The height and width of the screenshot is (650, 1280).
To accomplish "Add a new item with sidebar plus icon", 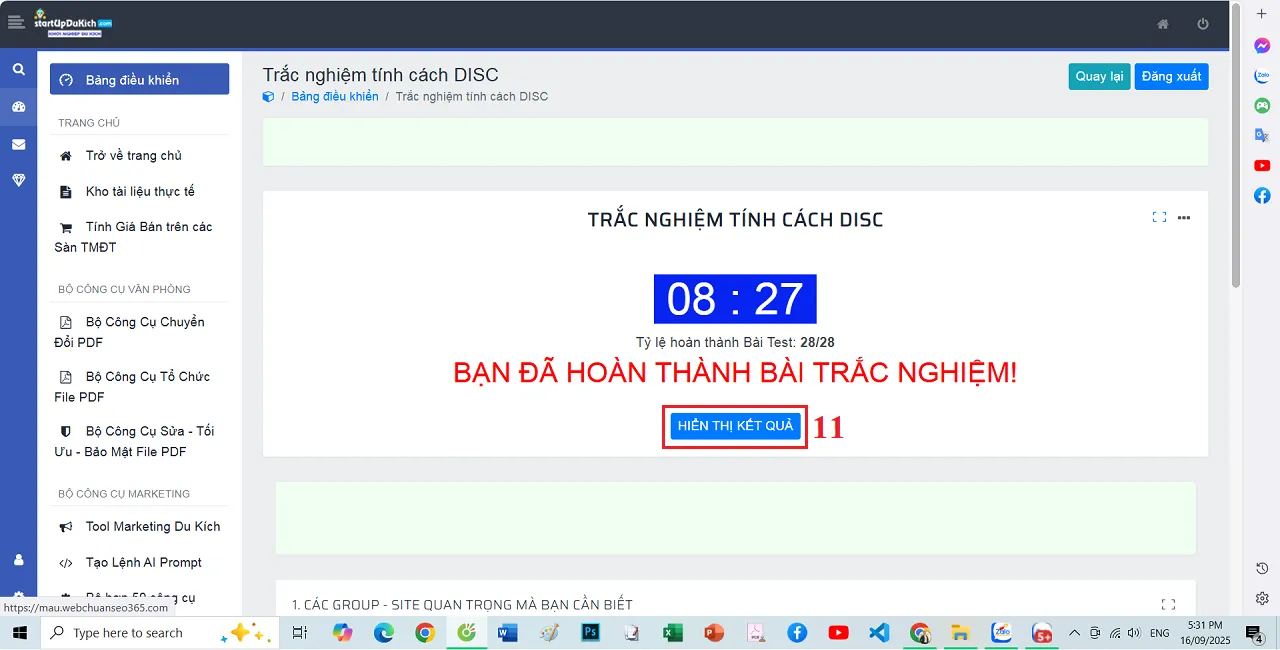I will pos(1262,13).
